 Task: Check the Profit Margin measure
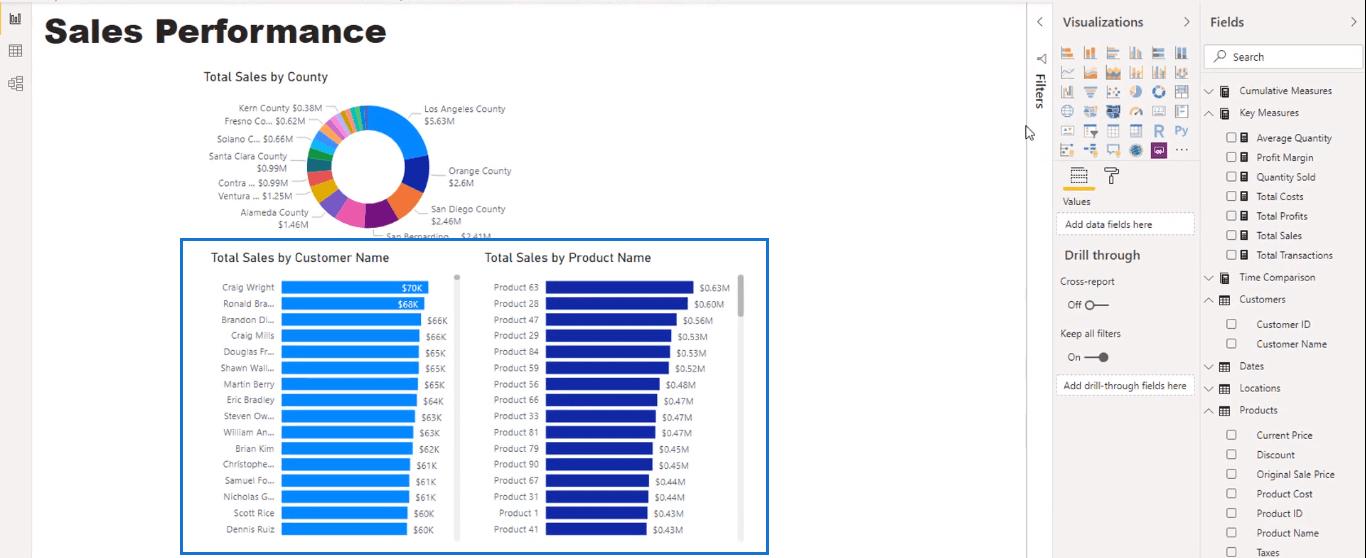pyautogui.click(x=1232, y=157)
